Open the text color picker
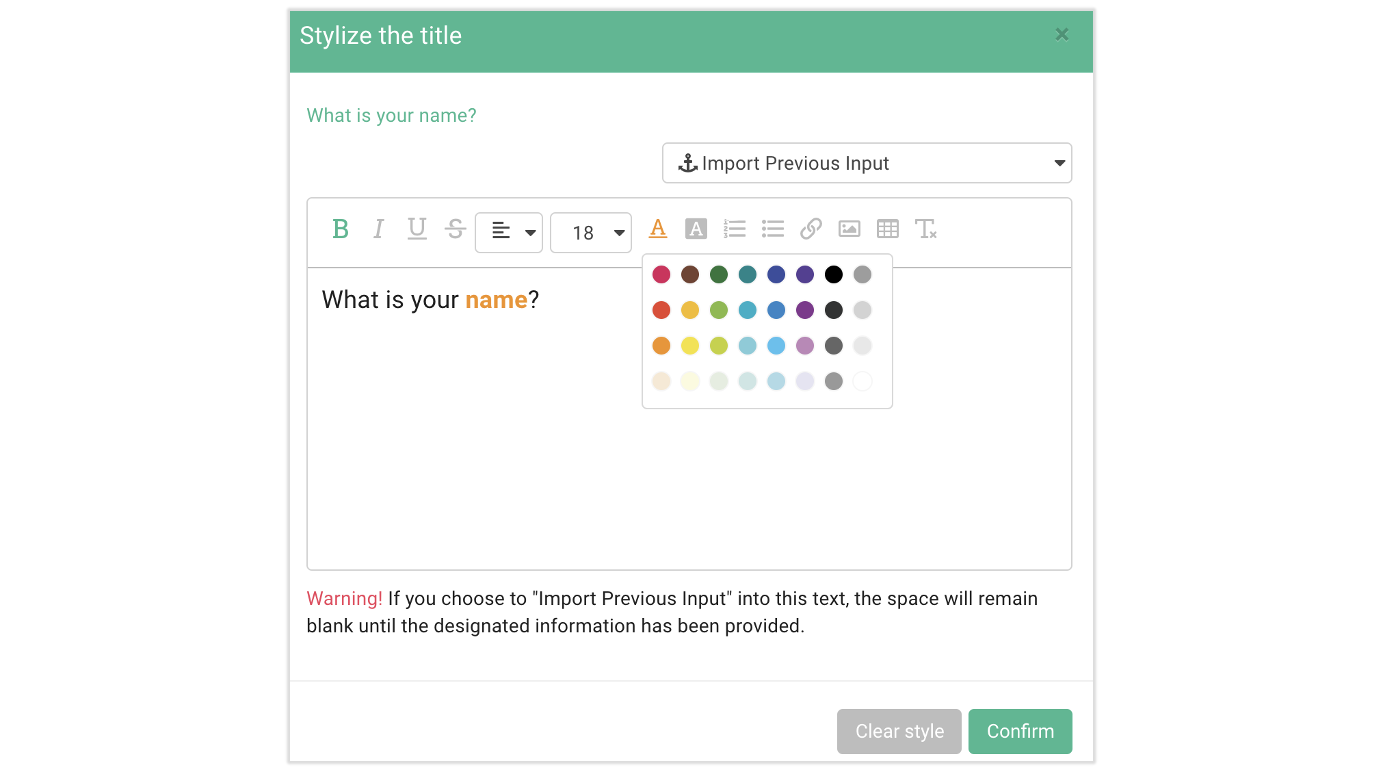The height and width of the screenshot is (774, 1380). [657, 229]
